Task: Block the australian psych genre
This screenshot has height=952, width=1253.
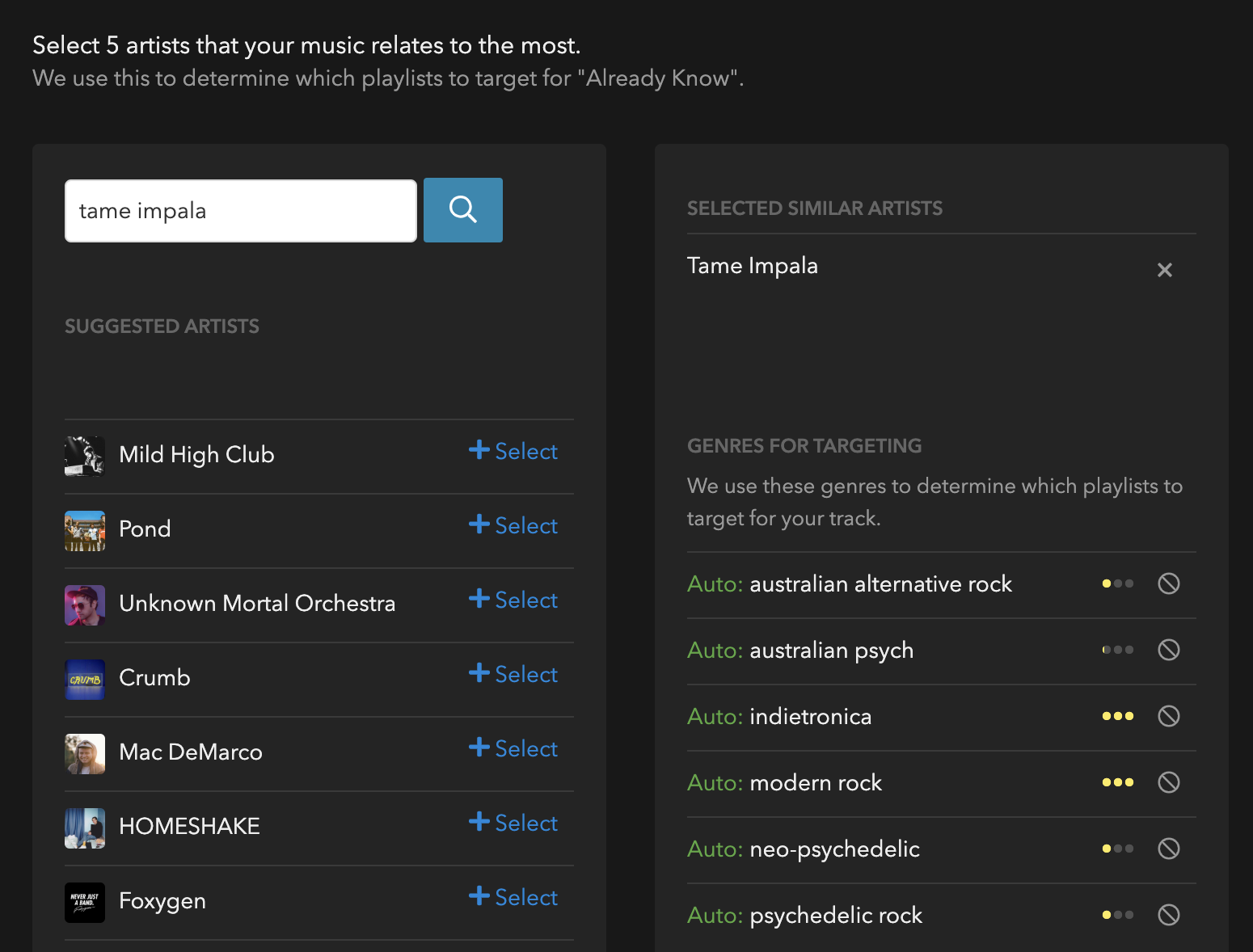Action: pos(1169,650)
